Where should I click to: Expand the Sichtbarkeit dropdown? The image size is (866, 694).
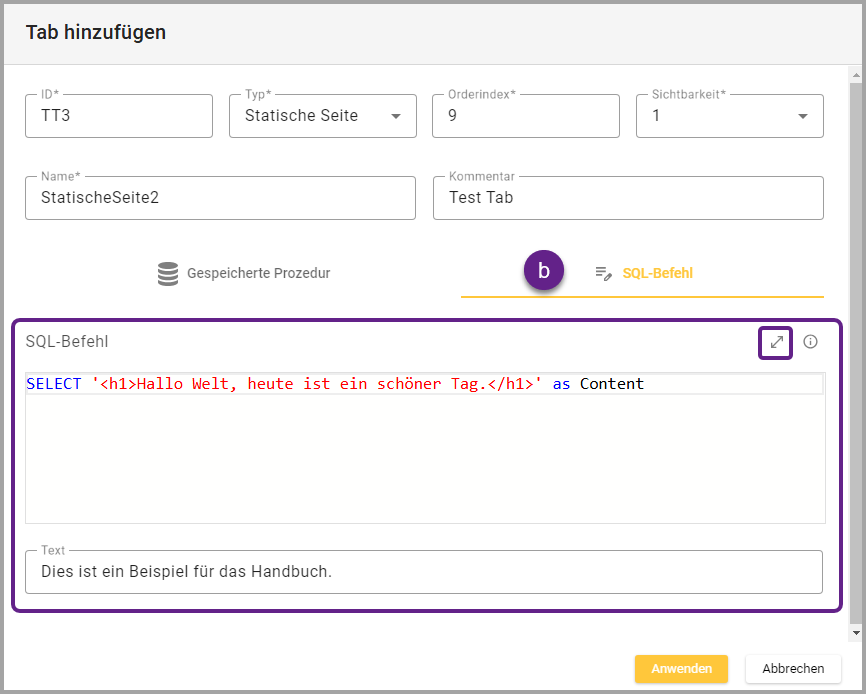point(802,116)
